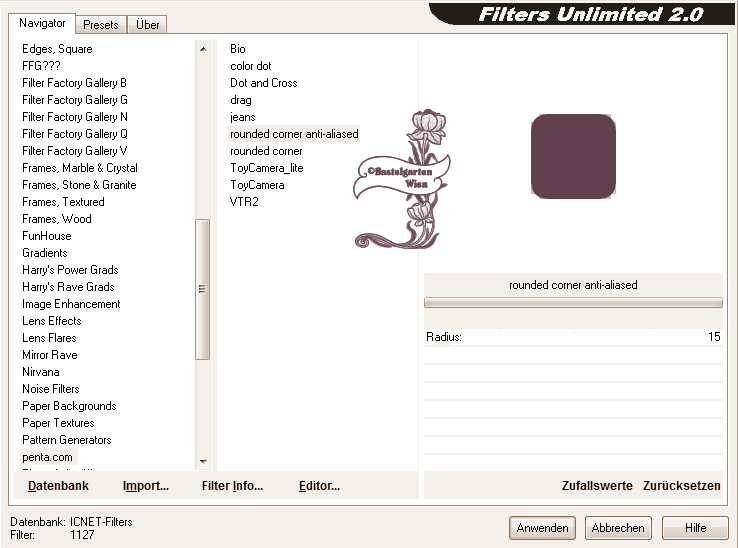Select the FFG??? category
The width and height of the screenshot is (738, 548).
click(x=41, y=66)
